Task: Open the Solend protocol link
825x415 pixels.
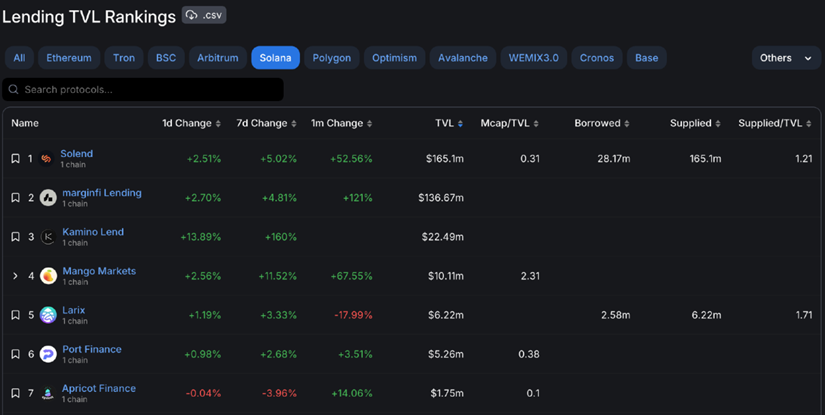Action: coord(76,154)
